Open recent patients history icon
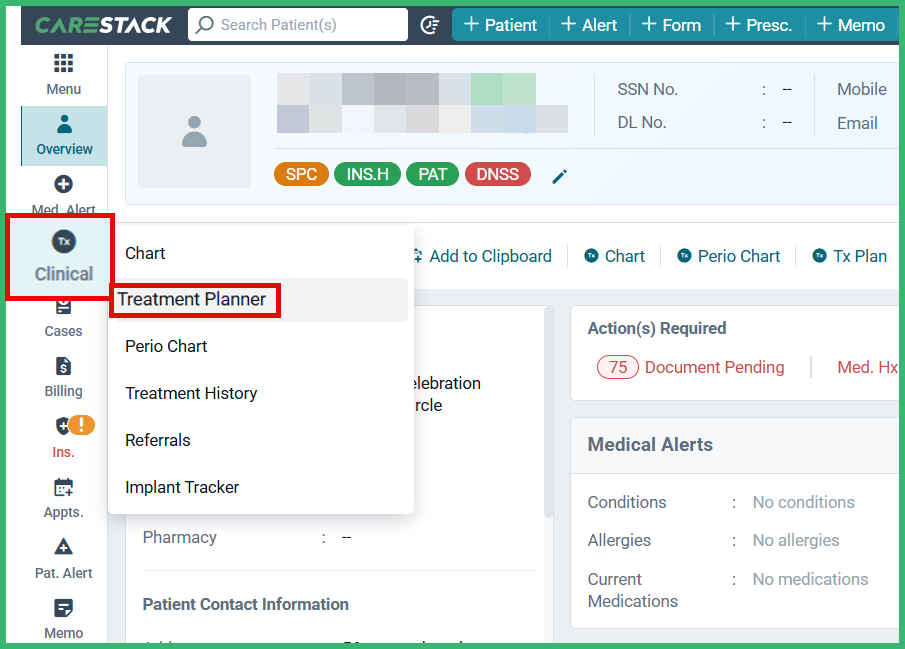The height and width of the screenshot is (649, 905). click(430, 25)
